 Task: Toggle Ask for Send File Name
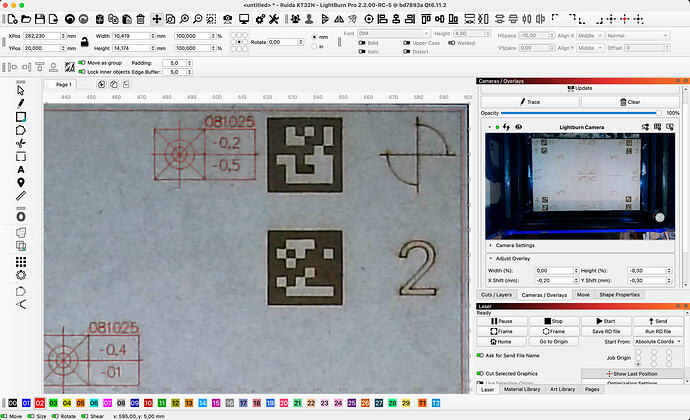tap(480, 355)
